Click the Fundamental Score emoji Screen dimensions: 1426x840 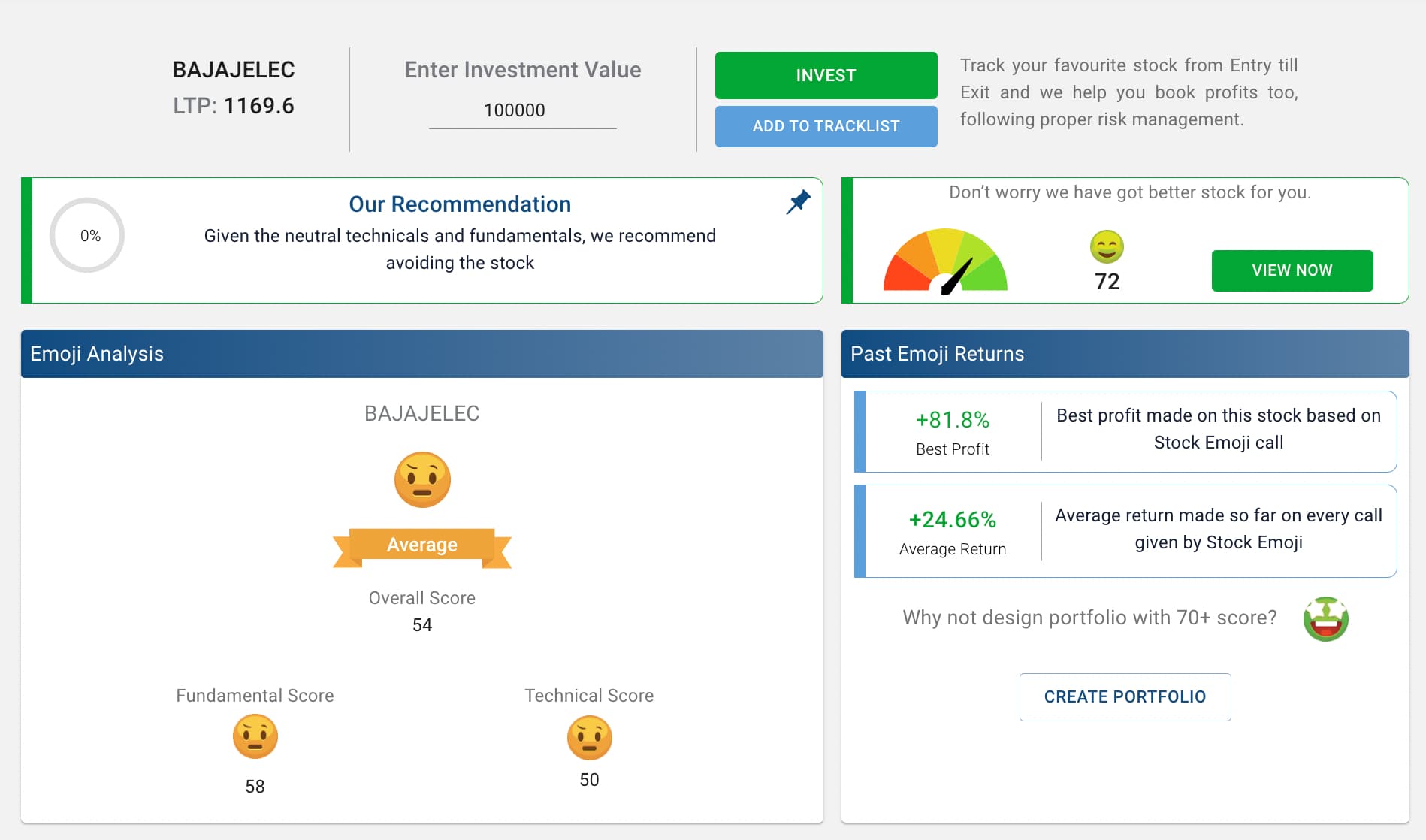[x=255, y=736]
